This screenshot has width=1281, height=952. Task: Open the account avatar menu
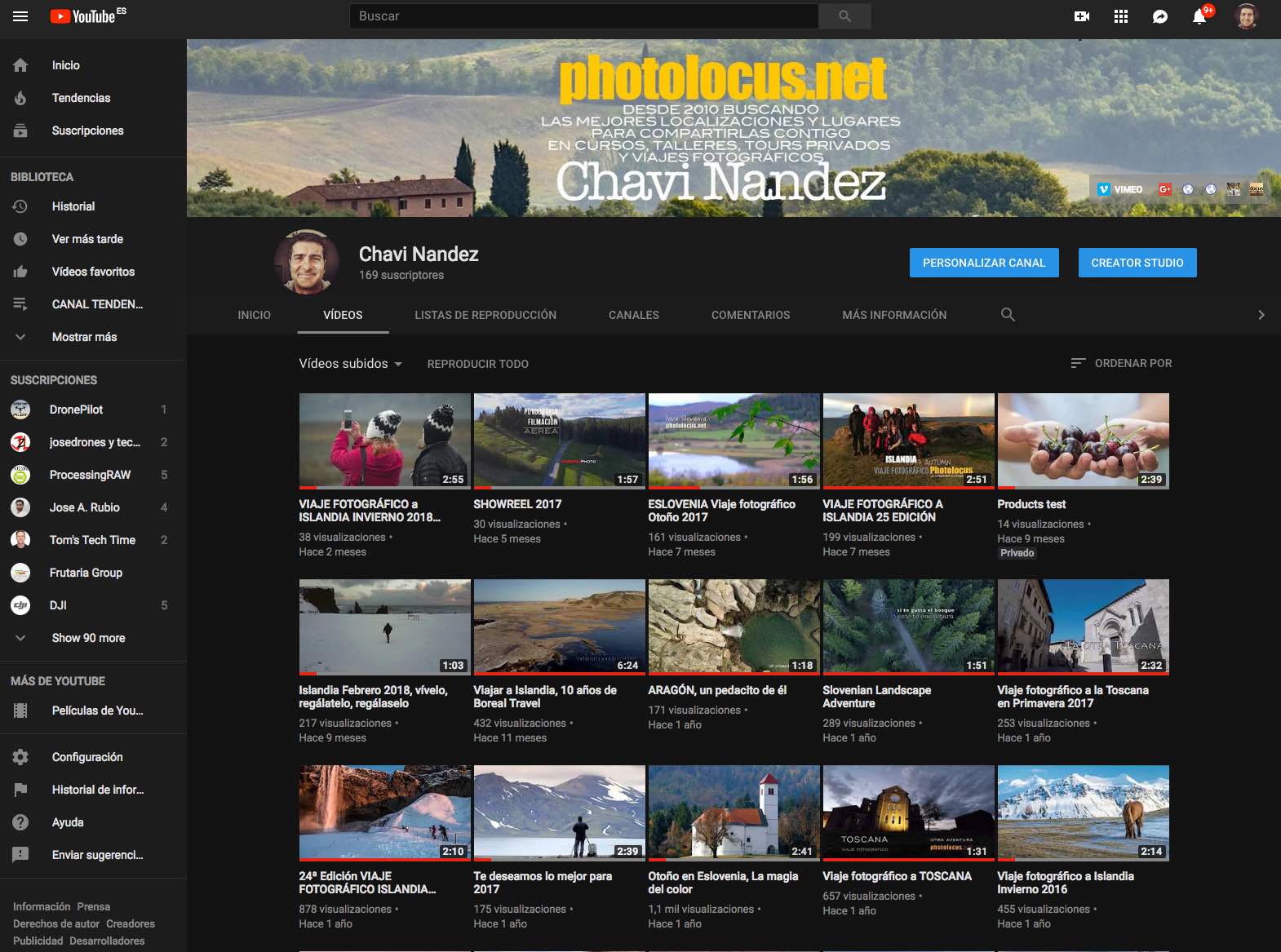pos(1246,16)
